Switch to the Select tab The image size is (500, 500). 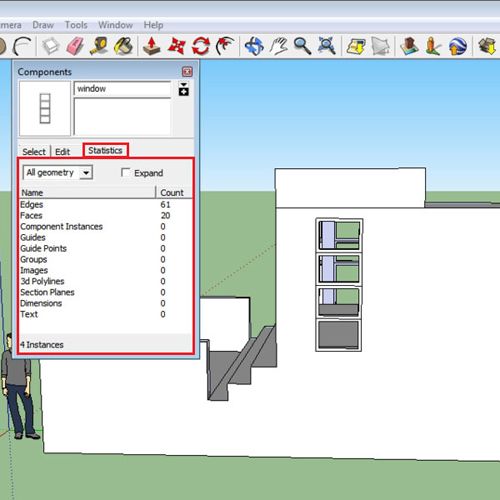34,152
